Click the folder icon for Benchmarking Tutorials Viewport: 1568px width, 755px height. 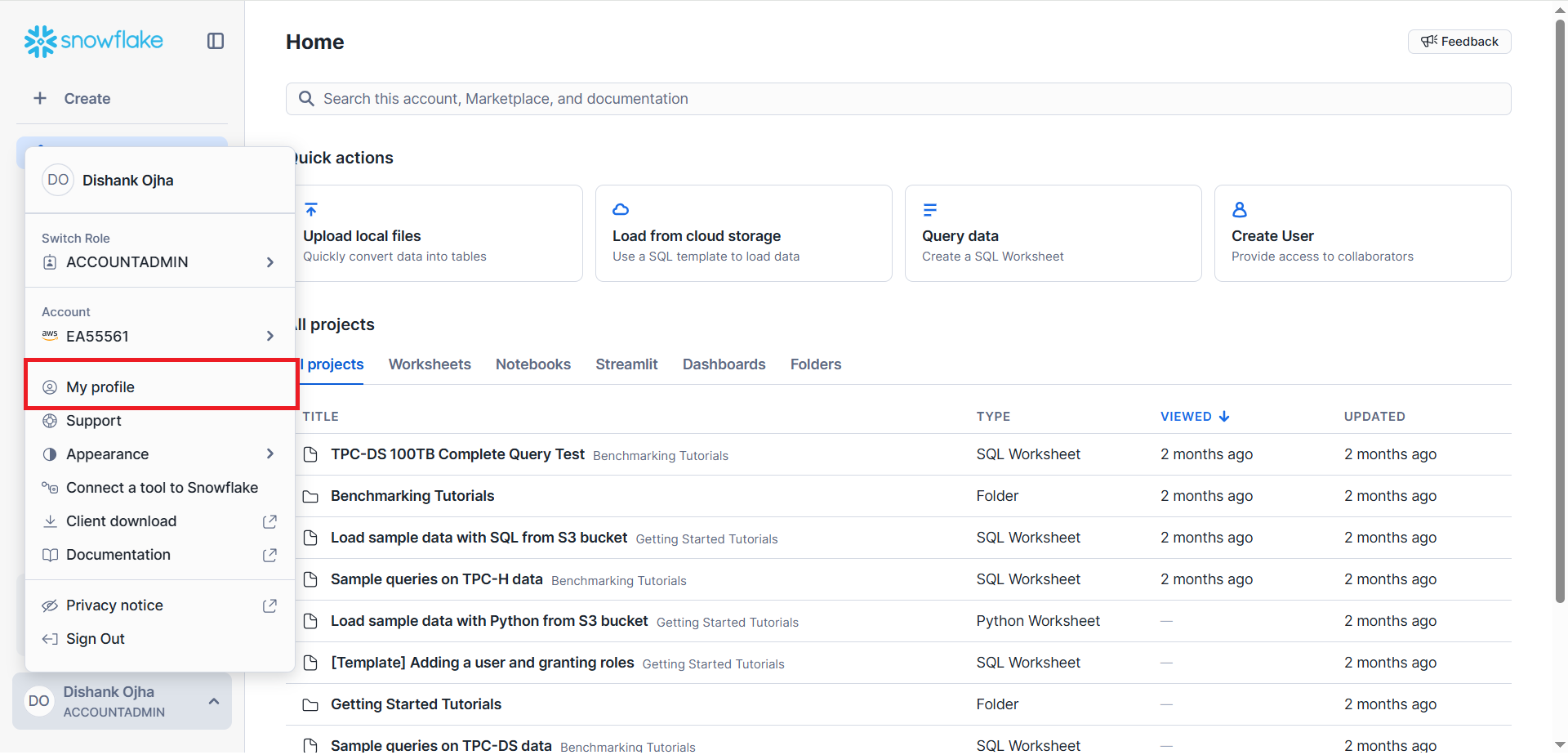pos(310,497)
